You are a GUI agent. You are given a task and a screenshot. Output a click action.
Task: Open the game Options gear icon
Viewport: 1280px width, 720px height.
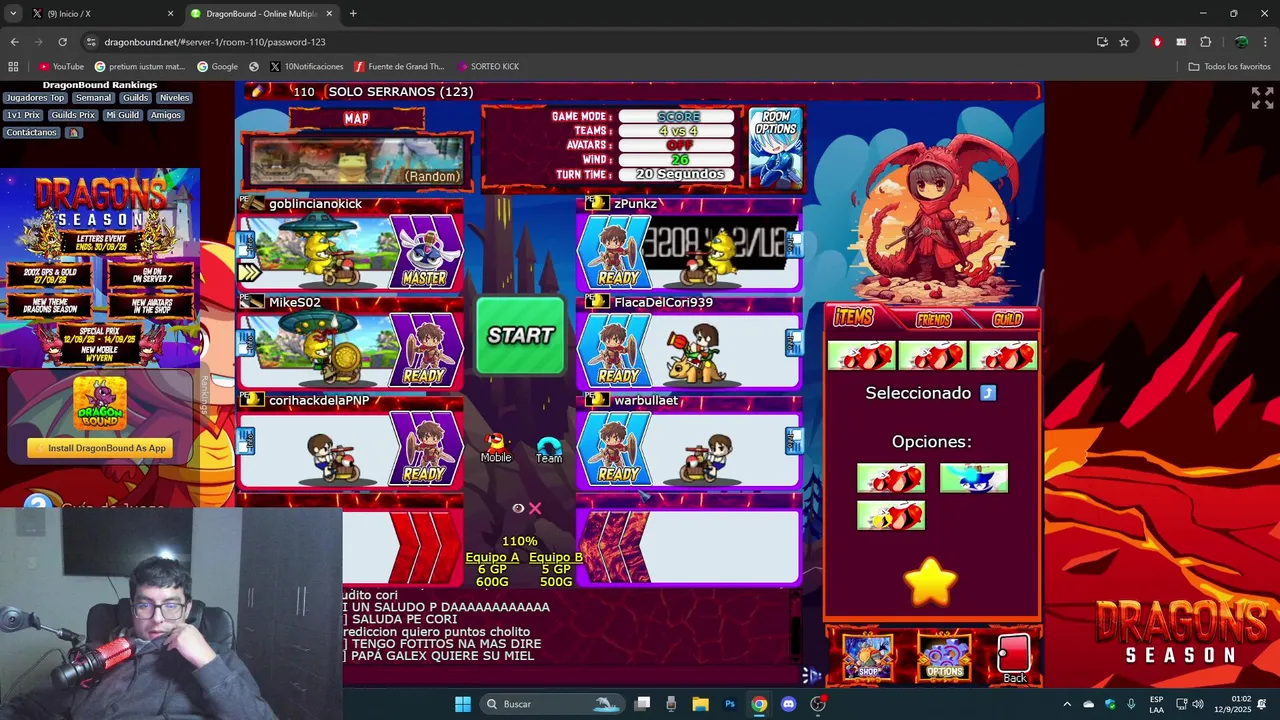tap(944, 656)
